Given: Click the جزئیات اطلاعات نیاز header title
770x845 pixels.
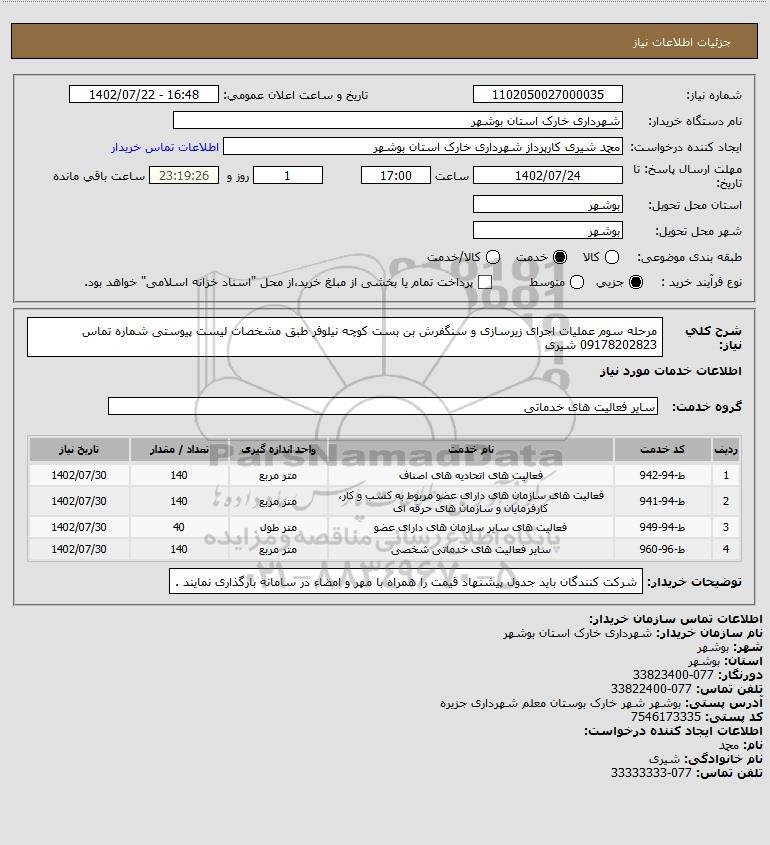Looking at the screenshot, I should point(682,42).
